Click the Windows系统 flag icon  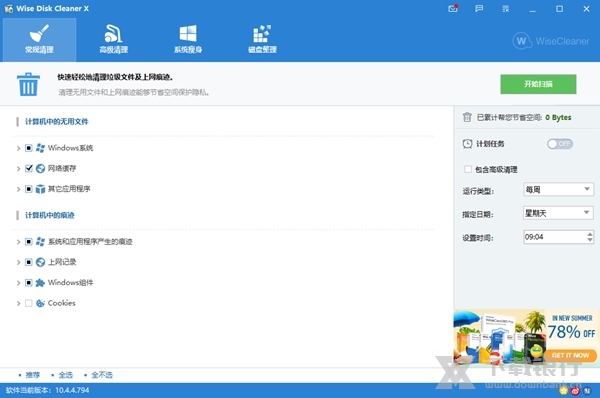point(40,148)
